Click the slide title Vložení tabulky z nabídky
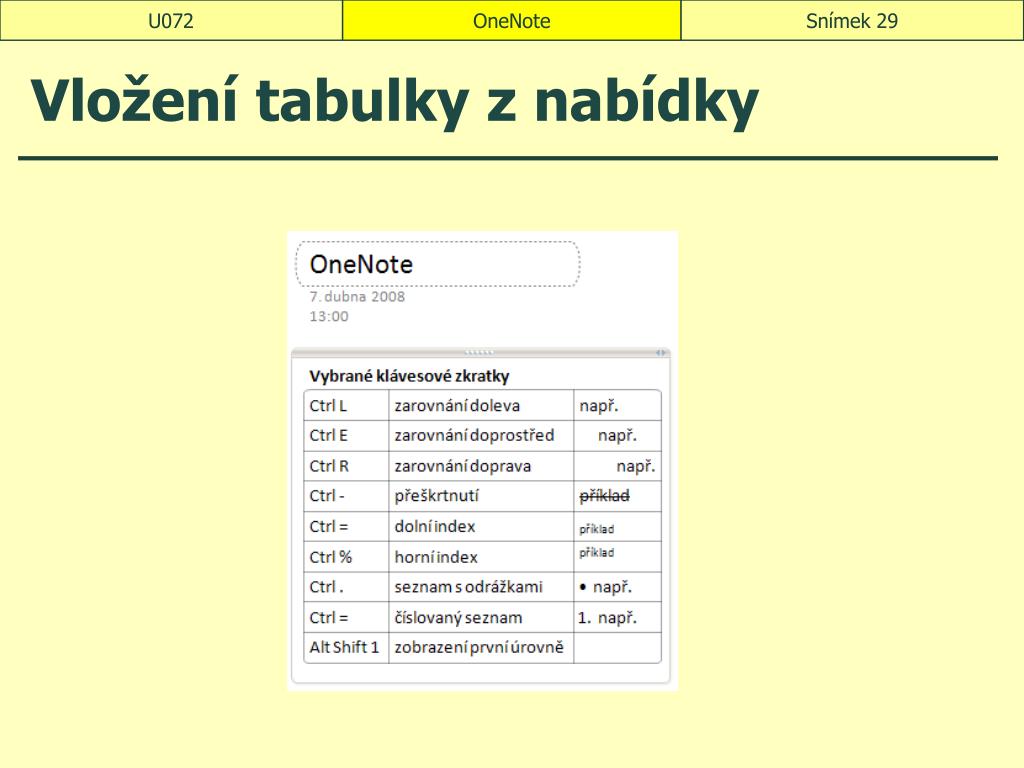Screen dimensions: 1024x768 tap(394, 101)
